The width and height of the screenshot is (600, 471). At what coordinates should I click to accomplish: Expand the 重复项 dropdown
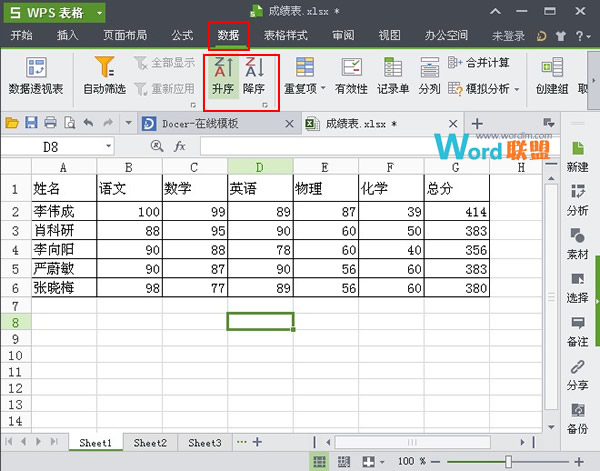point(303,89)
